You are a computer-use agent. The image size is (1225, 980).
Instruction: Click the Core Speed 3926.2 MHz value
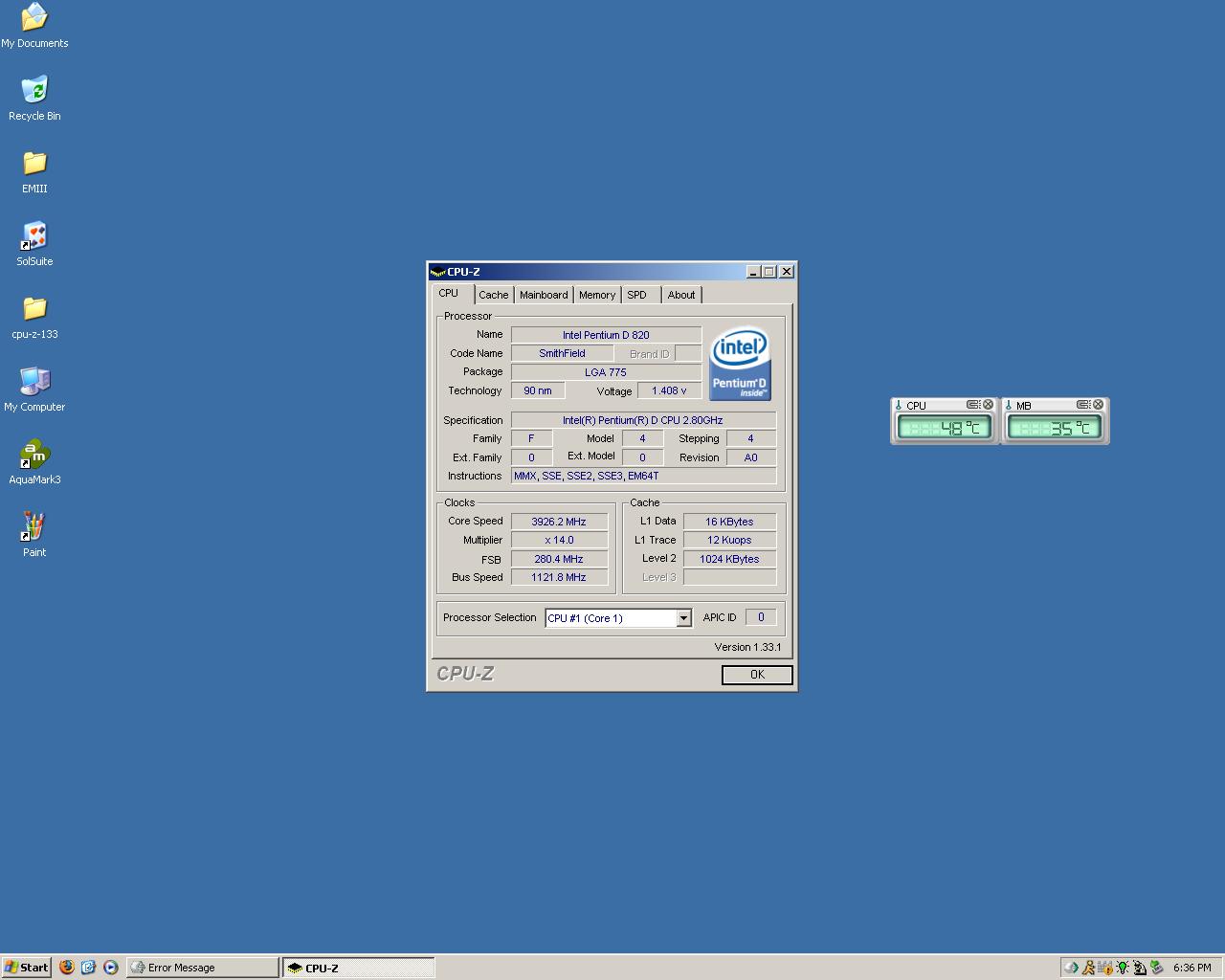559,522
